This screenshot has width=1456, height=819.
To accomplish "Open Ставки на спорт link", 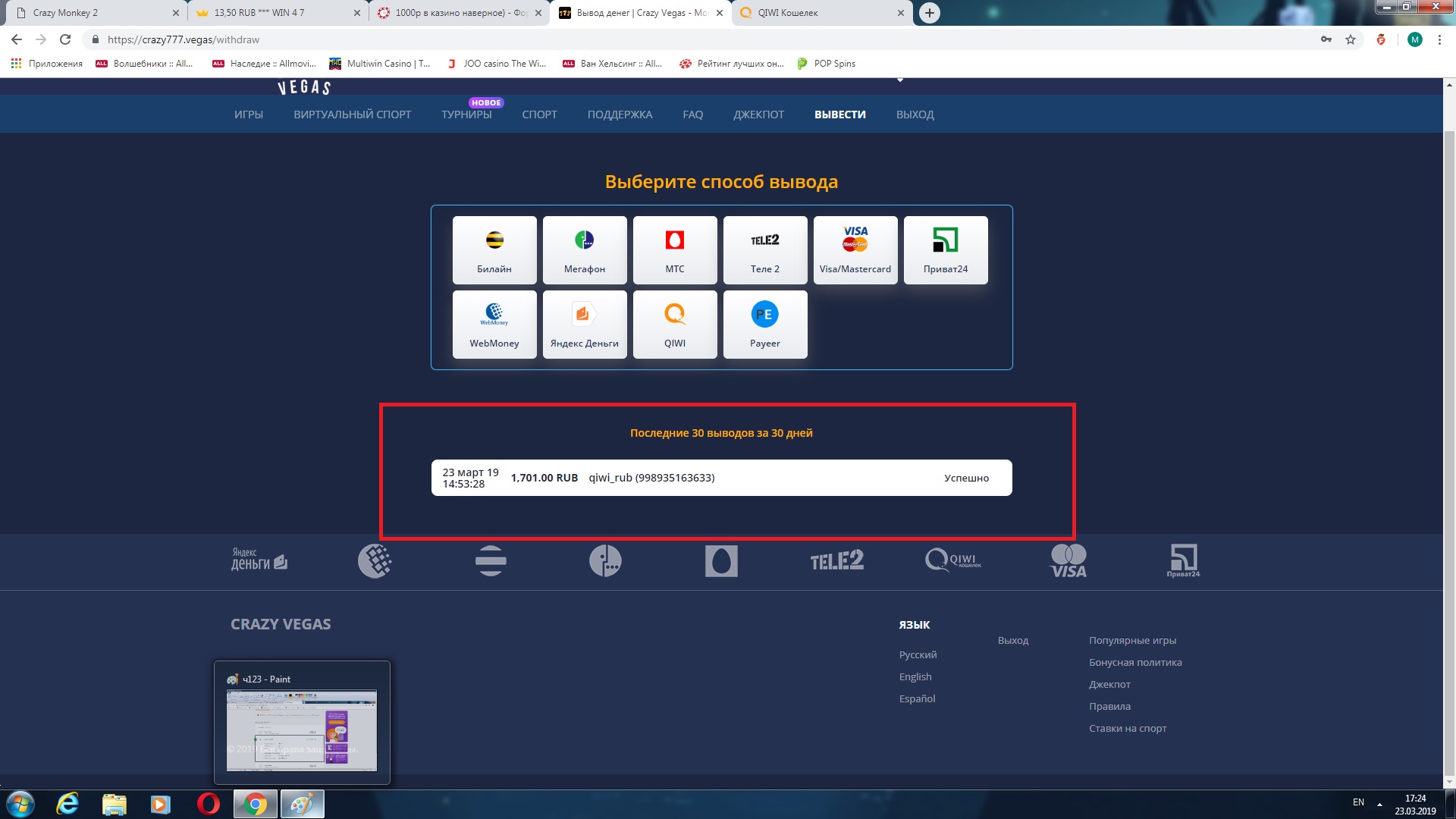I will tap(1128, 728).
